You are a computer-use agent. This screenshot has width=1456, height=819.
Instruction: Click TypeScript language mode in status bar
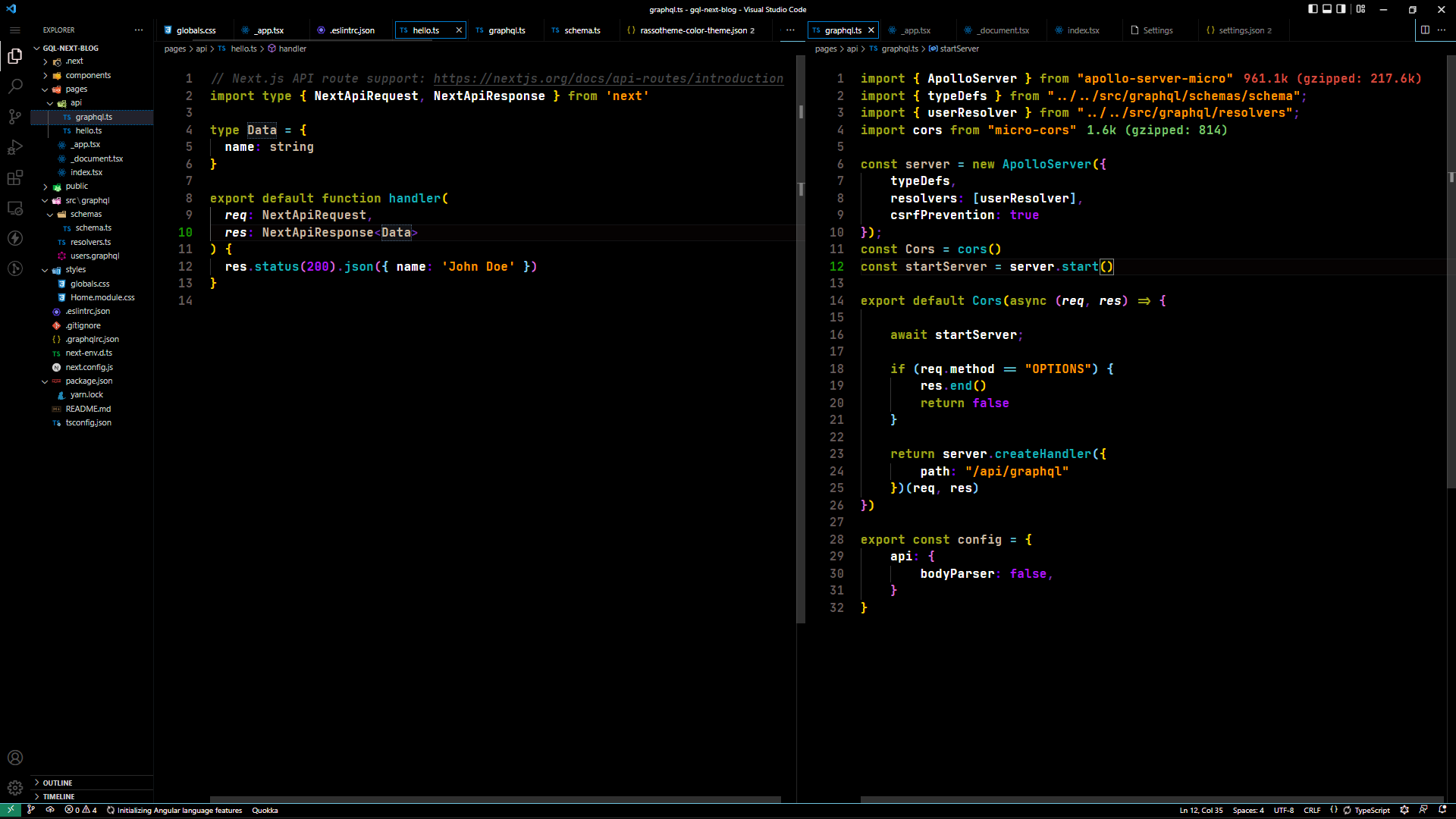(1372, 810)
